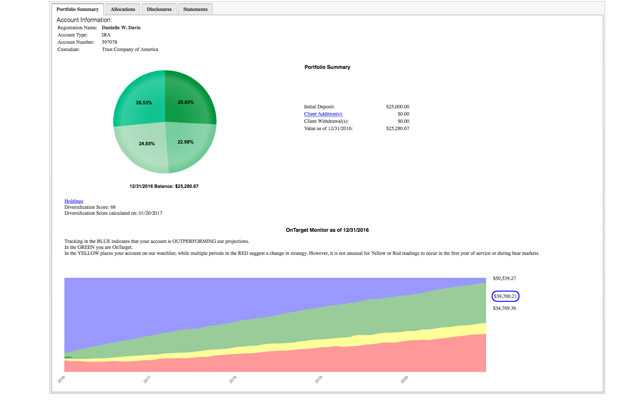The height and width of the screenshot is (401, 642).
Task: Click the 2018 label on chart axis
Action: click(x=232, y=380)
